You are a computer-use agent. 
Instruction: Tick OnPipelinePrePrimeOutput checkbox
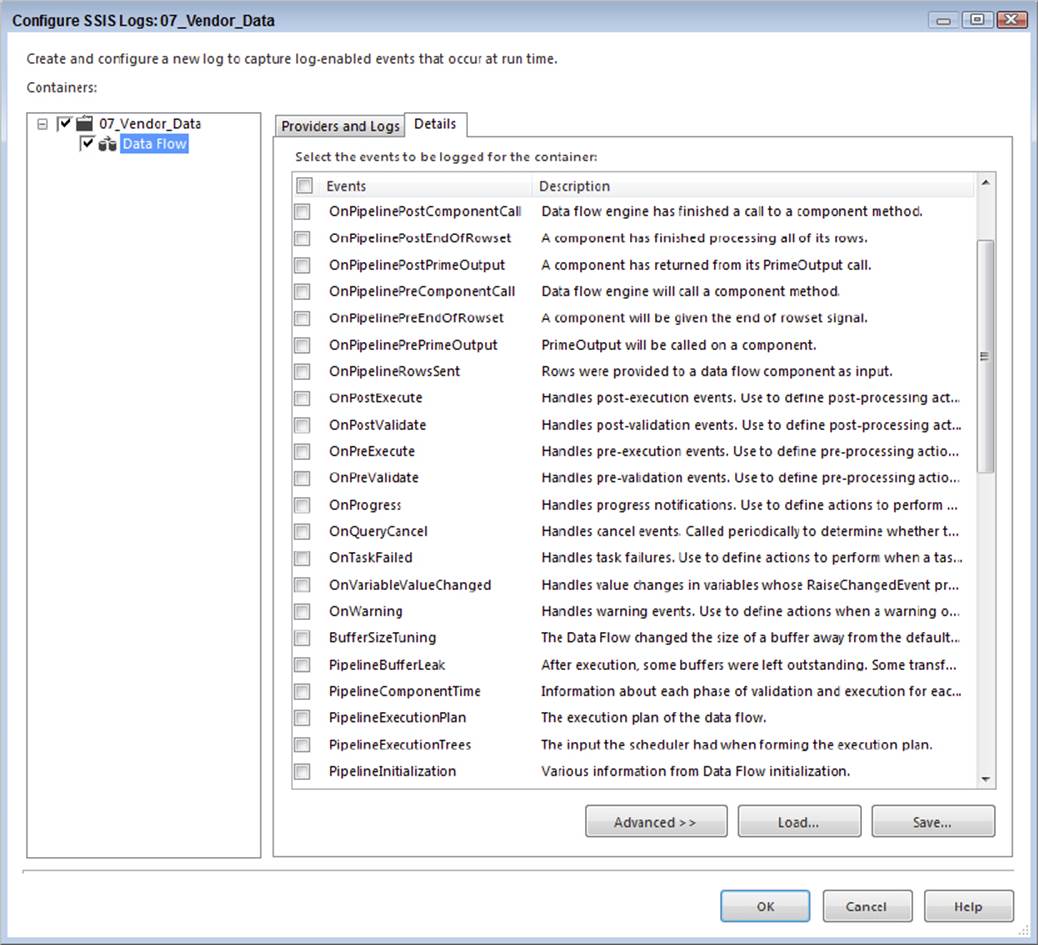303,345
